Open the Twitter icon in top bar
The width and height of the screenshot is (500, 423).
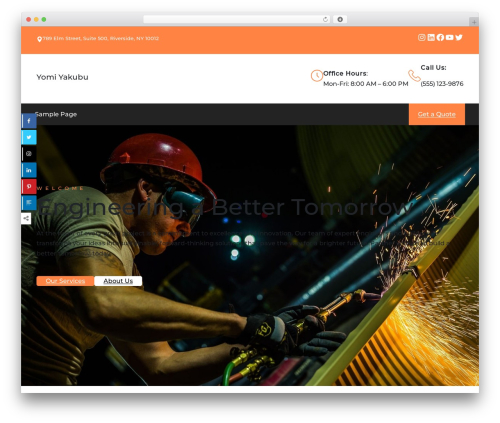tap(459, 38)
